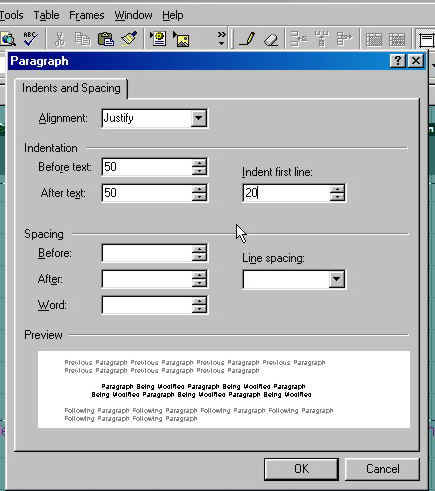Click inside the Alignment Justify field
The height and width of the screenshot is (491, 435).
tap(147, 118)
